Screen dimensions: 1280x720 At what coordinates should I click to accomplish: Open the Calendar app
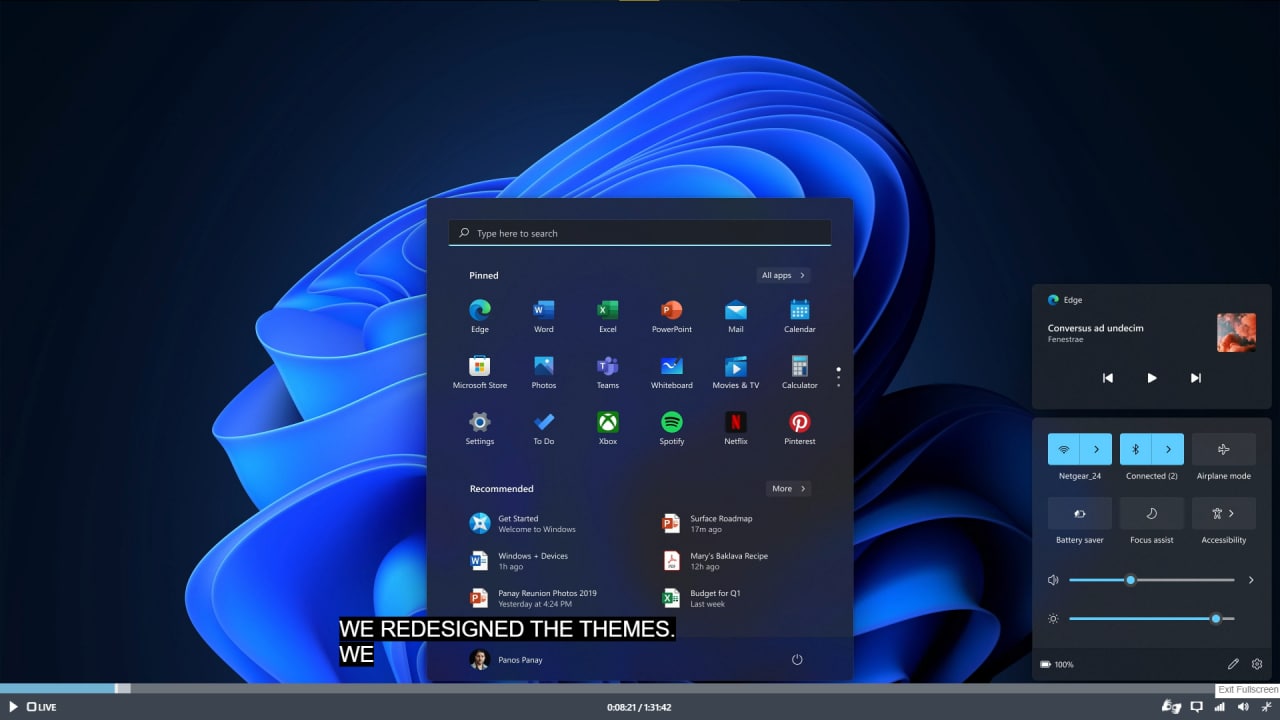(800, 316)
